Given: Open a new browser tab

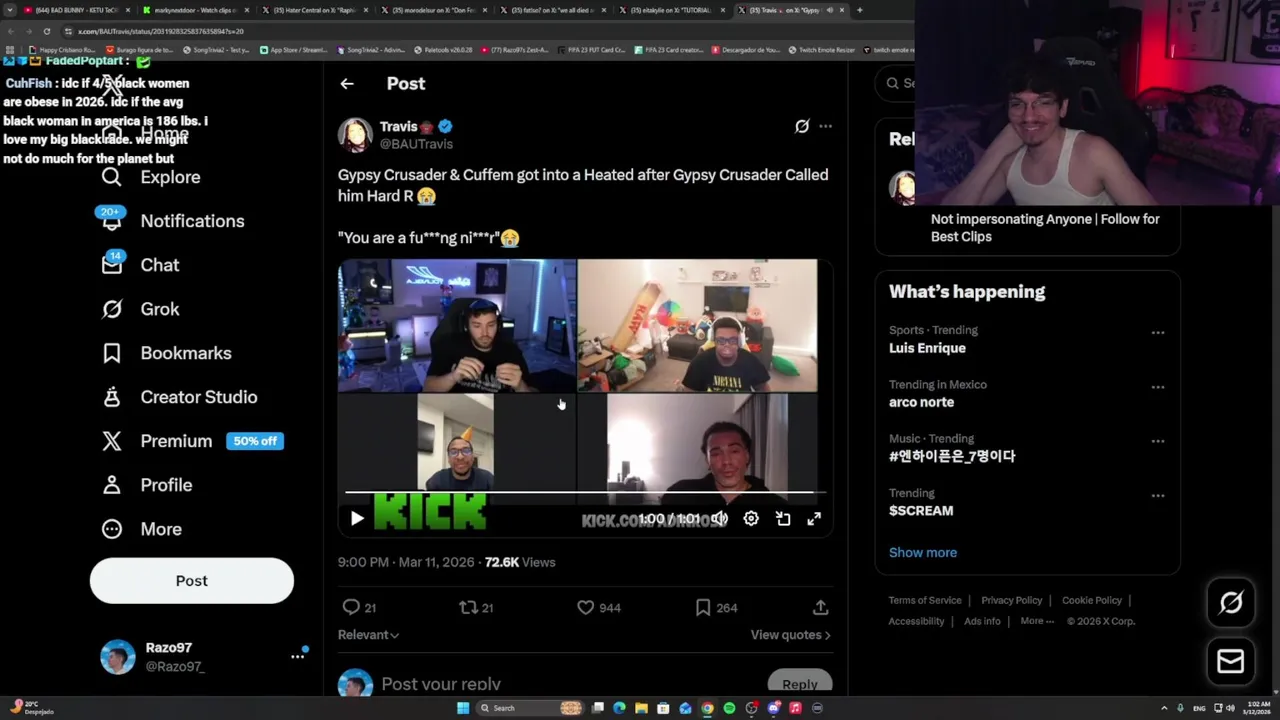Looking at the screenshot, I should pos(859,10).
